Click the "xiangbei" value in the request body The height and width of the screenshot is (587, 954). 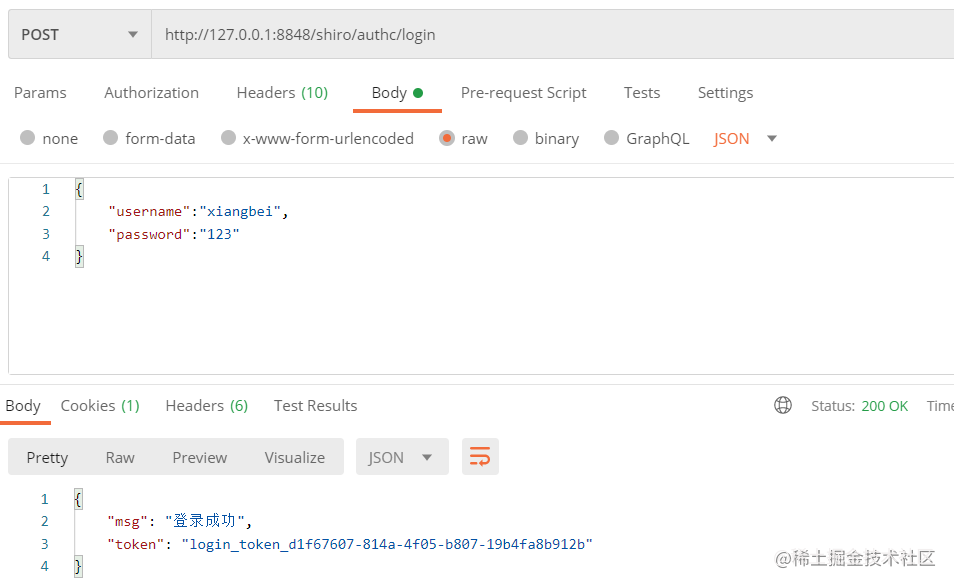240,212
